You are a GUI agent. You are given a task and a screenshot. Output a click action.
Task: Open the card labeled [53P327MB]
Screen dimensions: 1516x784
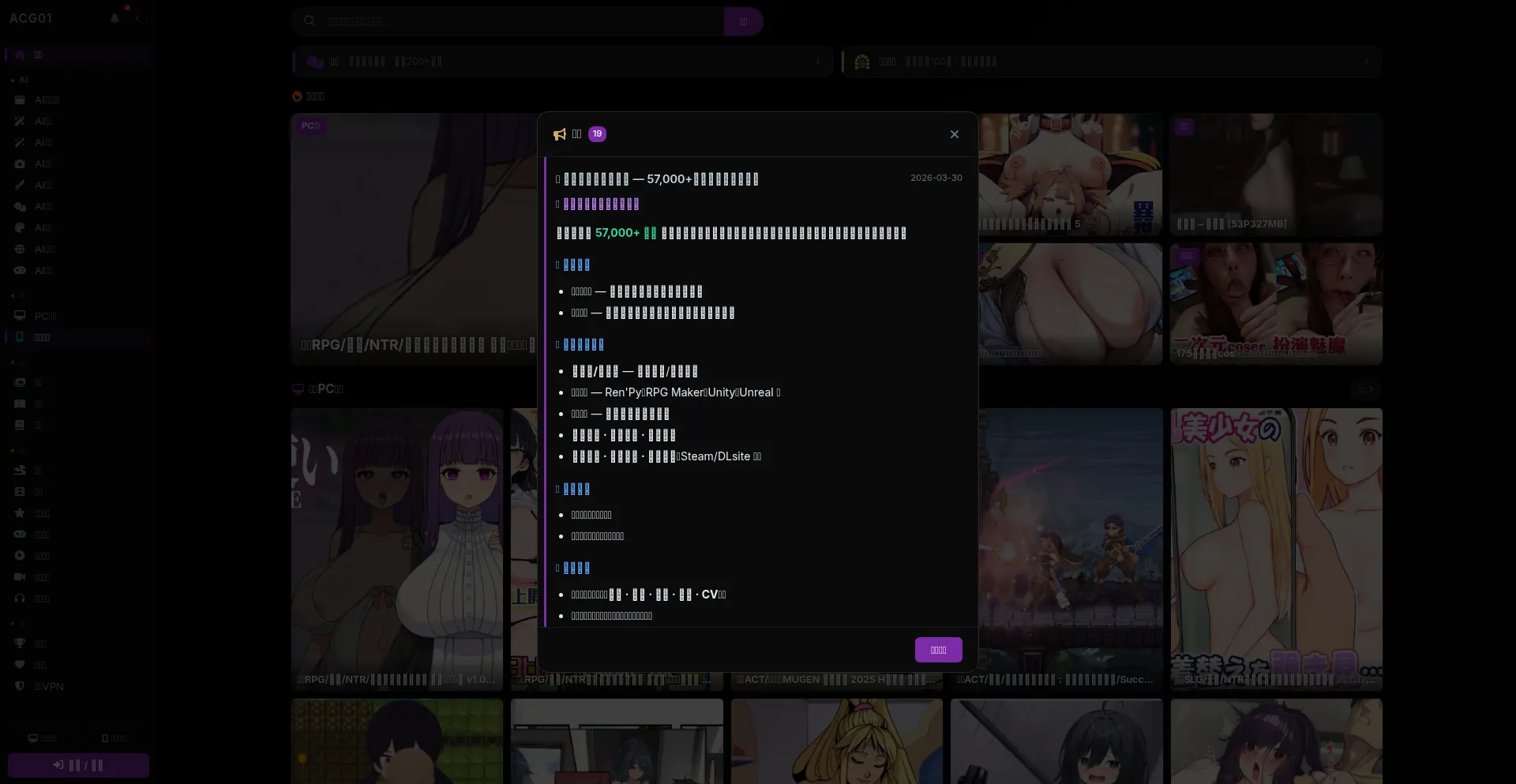[1276, 174]
